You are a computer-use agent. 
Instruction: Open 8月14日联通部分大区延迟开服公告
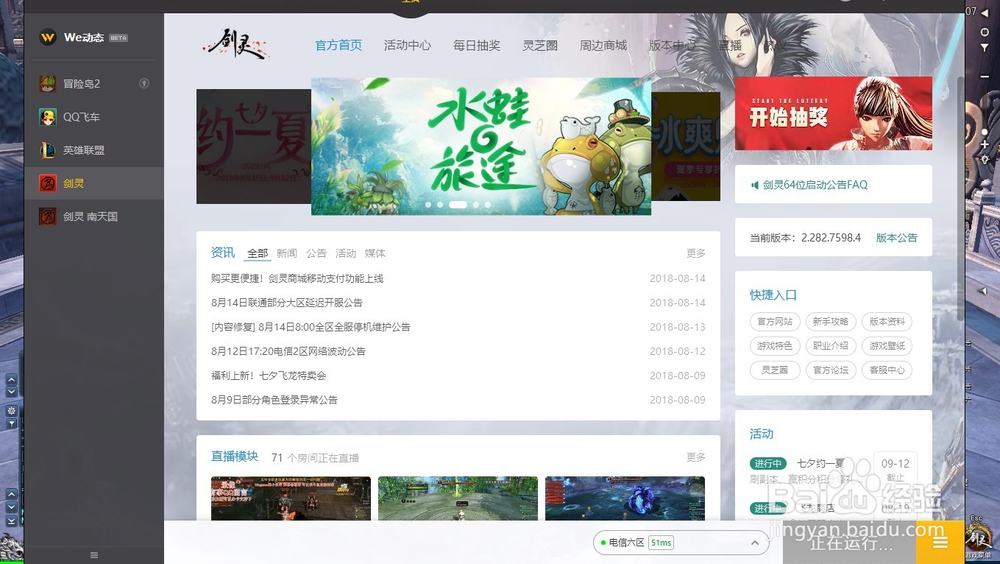[287, 302]
